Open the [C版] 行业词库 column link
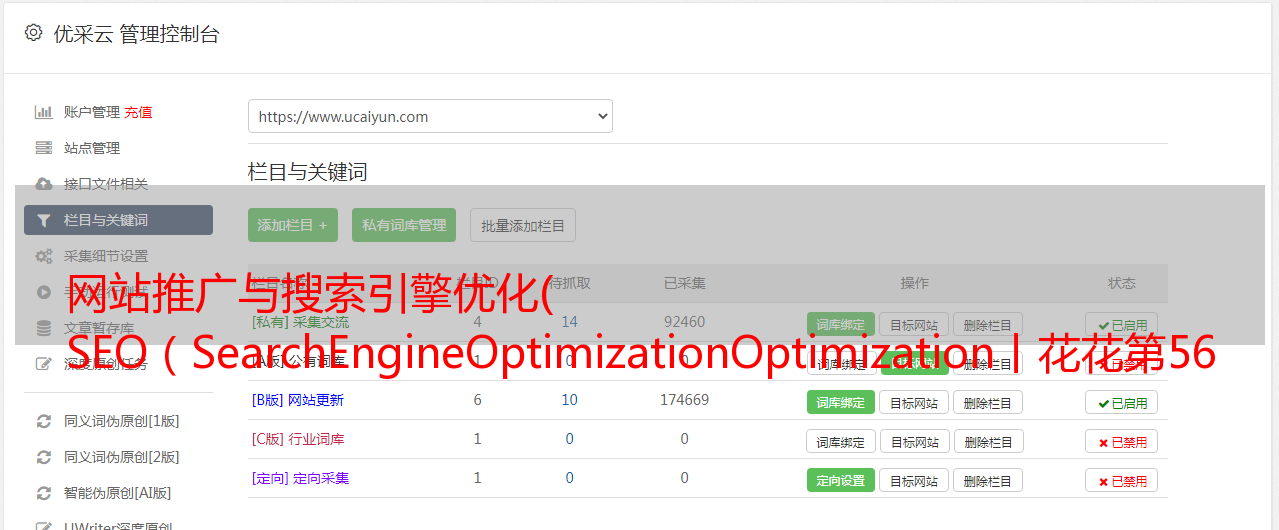 [x=298, y=439]
